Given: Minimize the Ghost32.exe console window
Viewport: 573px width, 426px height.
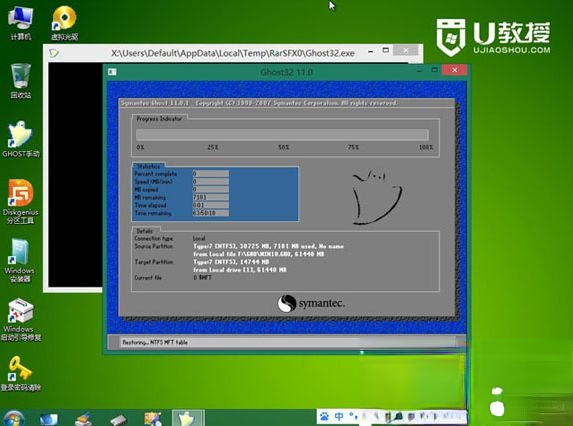Looking at the screenshot, I should (371, 52).
